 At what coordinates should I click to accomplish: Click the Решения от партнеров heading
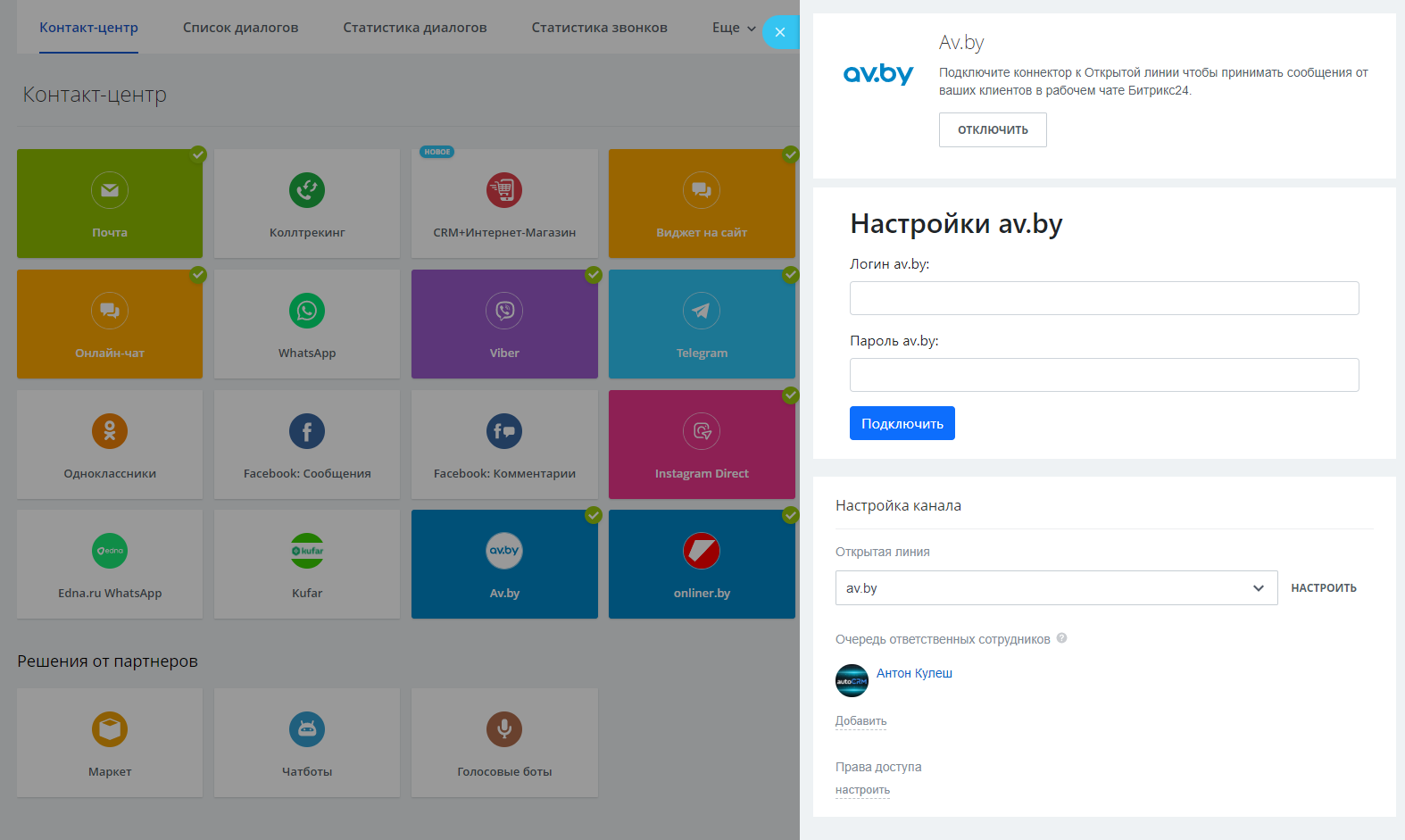coord(107,661)
